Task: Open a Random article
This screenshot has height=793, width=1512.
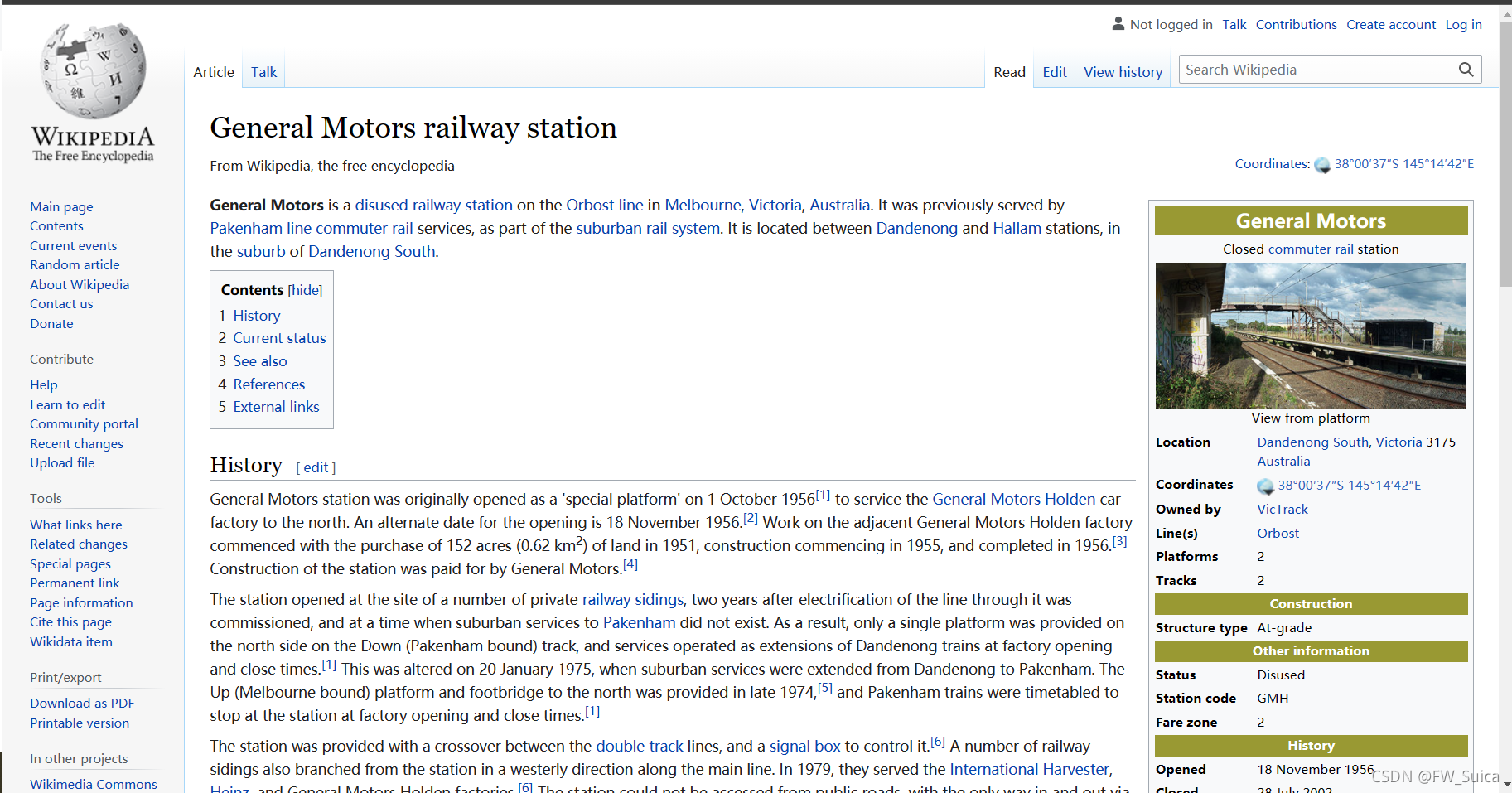Action: pyautogui.click(x=75, y=265)
